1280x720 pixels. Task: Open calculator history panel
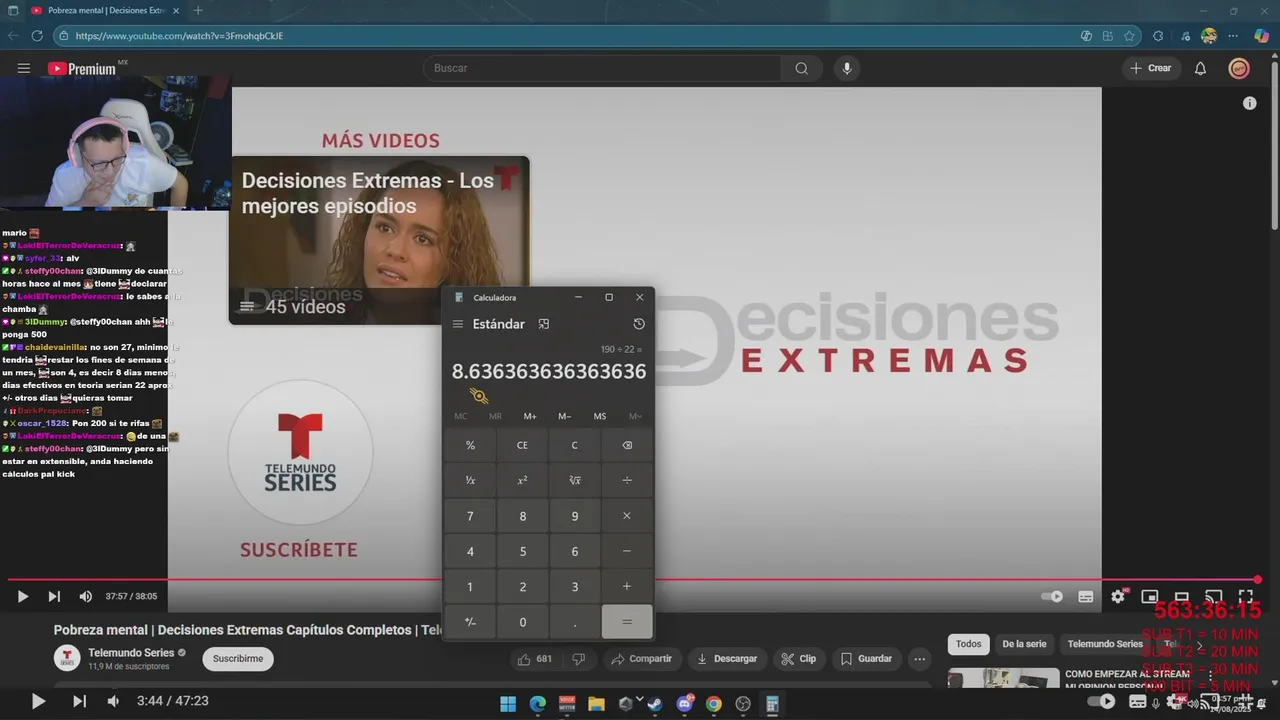click(639, 324)
